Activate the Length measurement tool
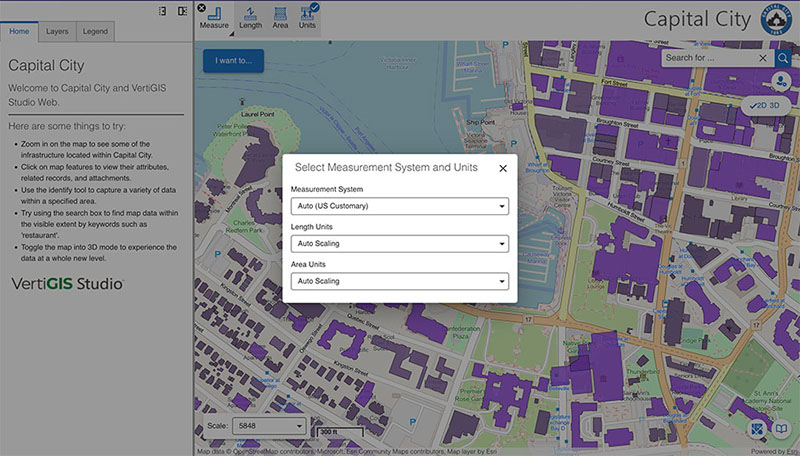This screenshot has height=456, width=800. click(x=251, y=18)
